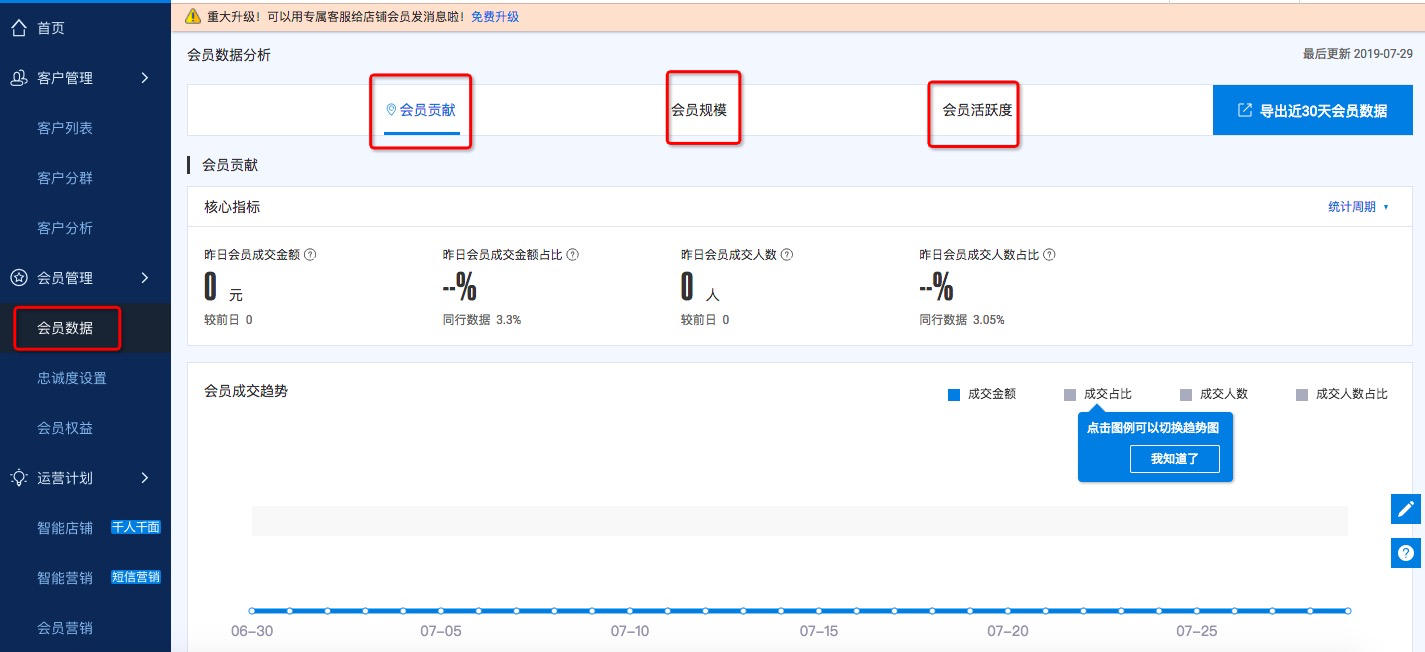Toggle the 成交金额 legend square

point(954,395)
